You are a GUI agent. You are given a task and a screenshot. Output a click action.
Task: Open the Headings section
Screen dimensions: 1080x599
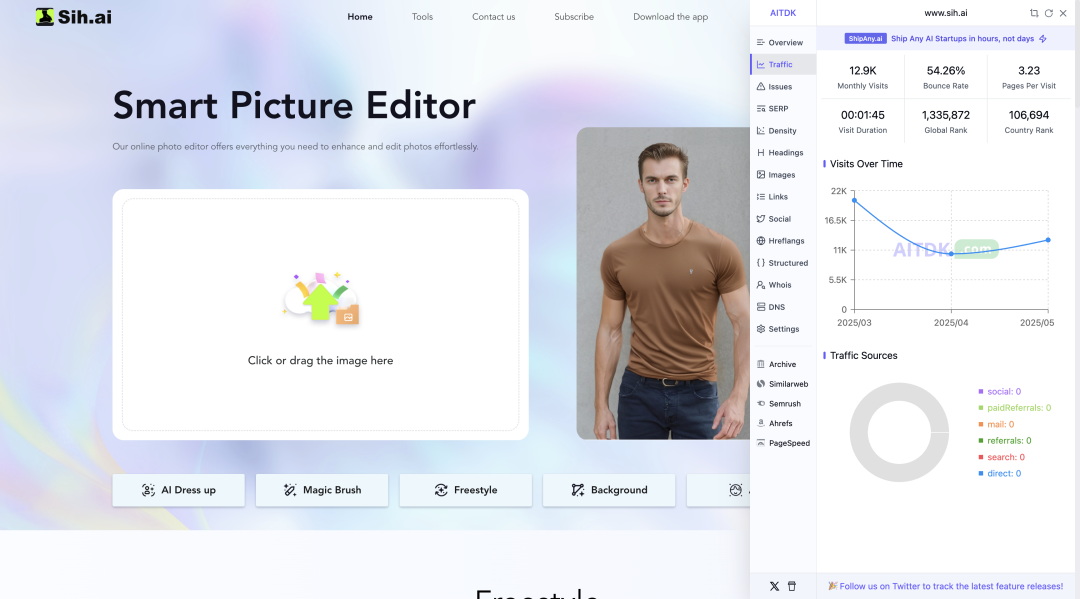[782, 153]
